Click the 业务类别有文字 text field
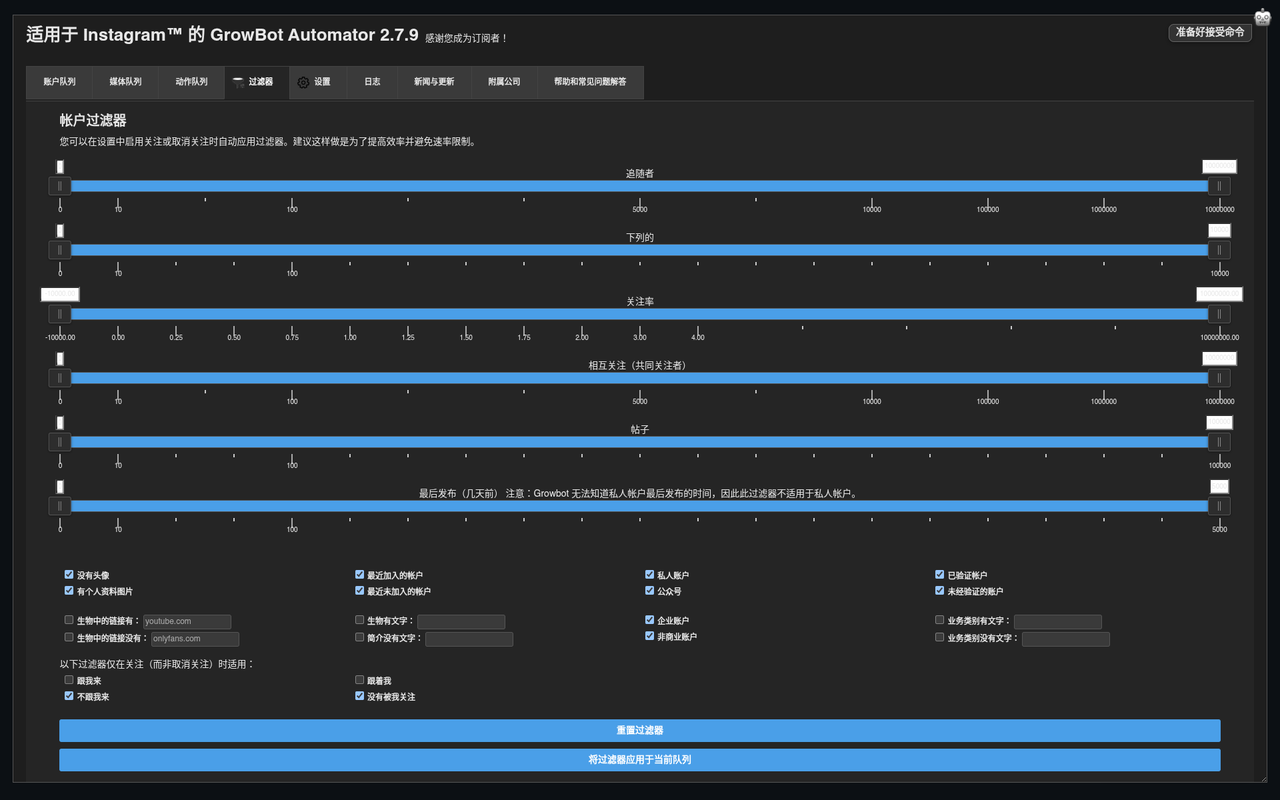This screenshot has width=1280, height=800. (x=1058, y=622)
